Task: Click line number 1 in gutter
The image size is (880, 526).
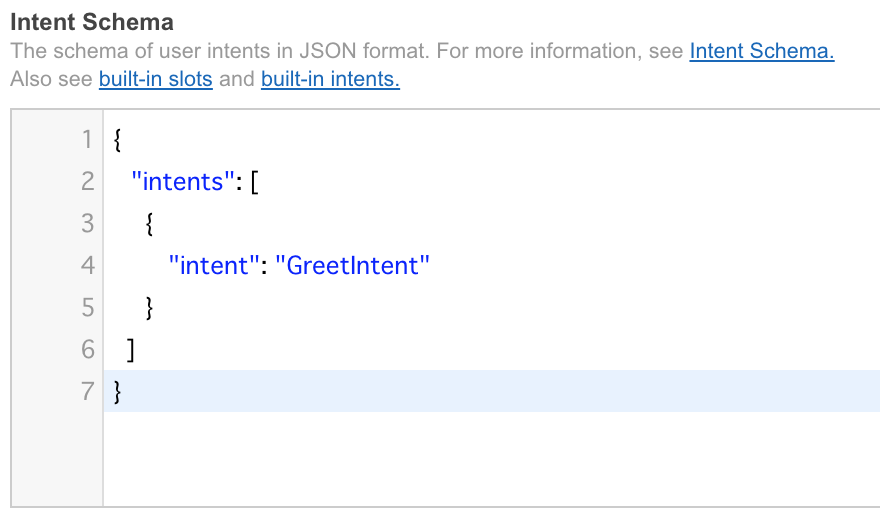Action: tap(87, 140)
